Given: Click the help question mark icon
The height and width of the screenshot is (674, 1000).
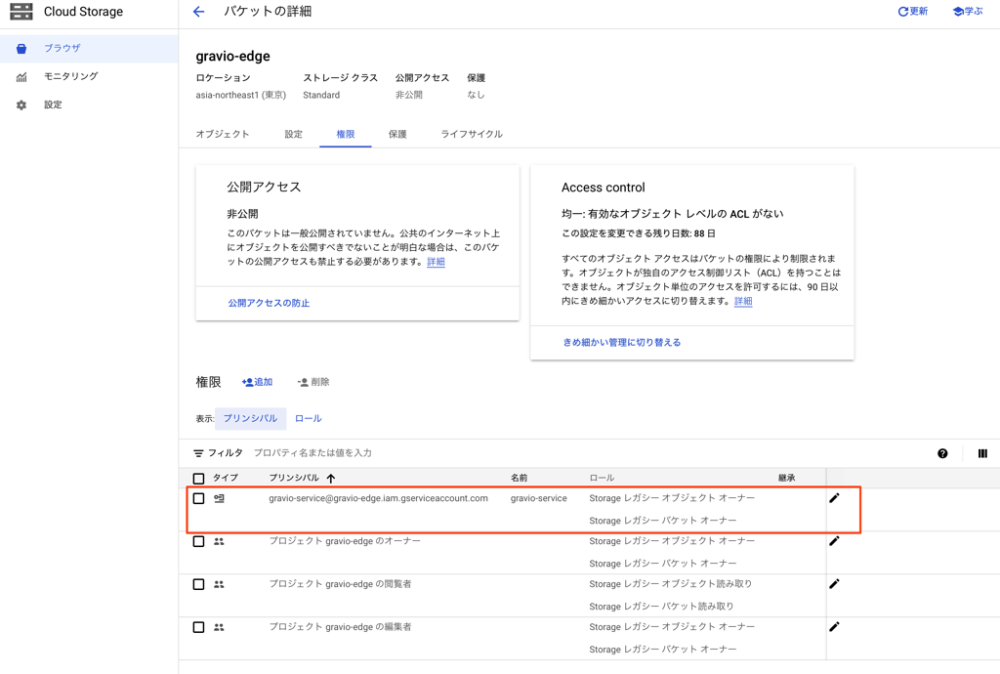Looking at the screenshot, I should [943, 453].
